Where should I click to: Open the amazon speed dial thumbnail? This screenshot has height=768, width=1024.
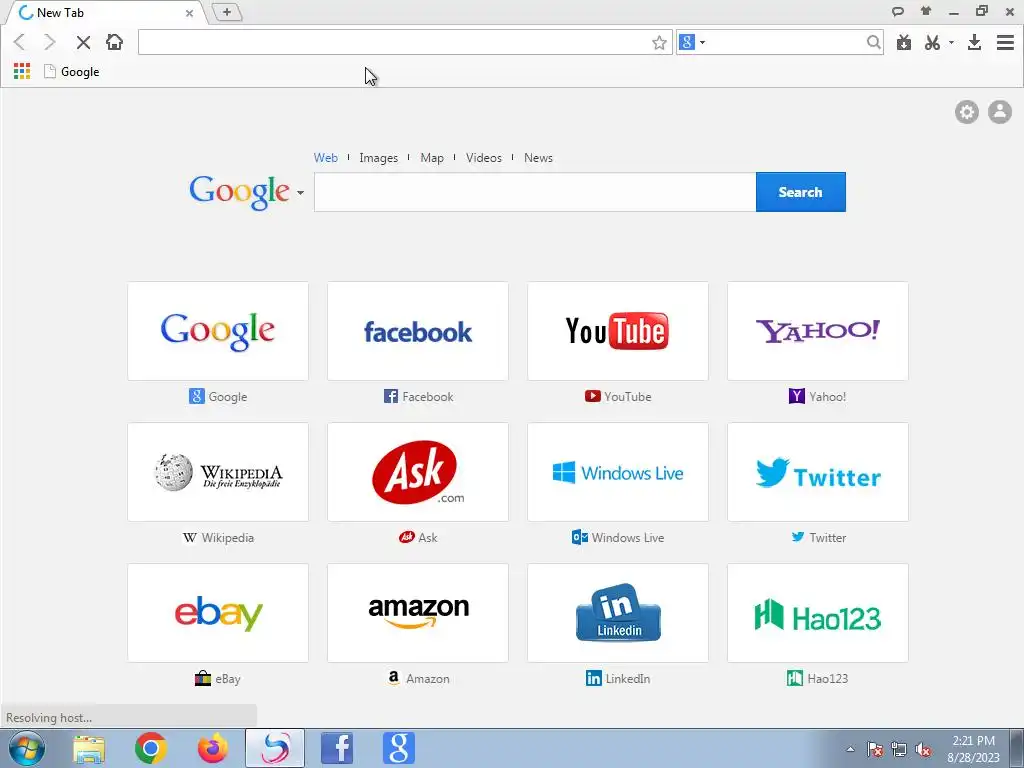[418, 613]
